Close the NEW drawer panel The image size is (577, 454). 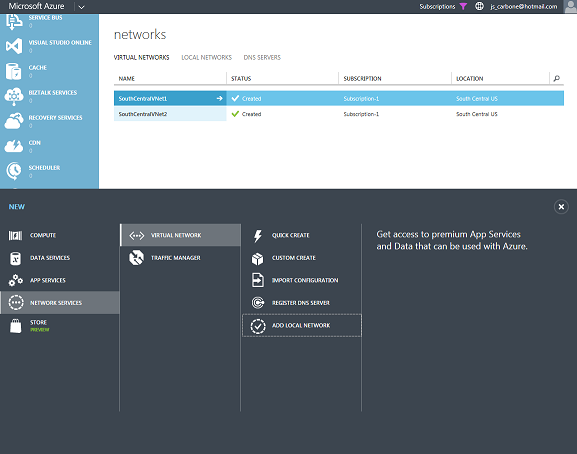click(x=561, y=207)
